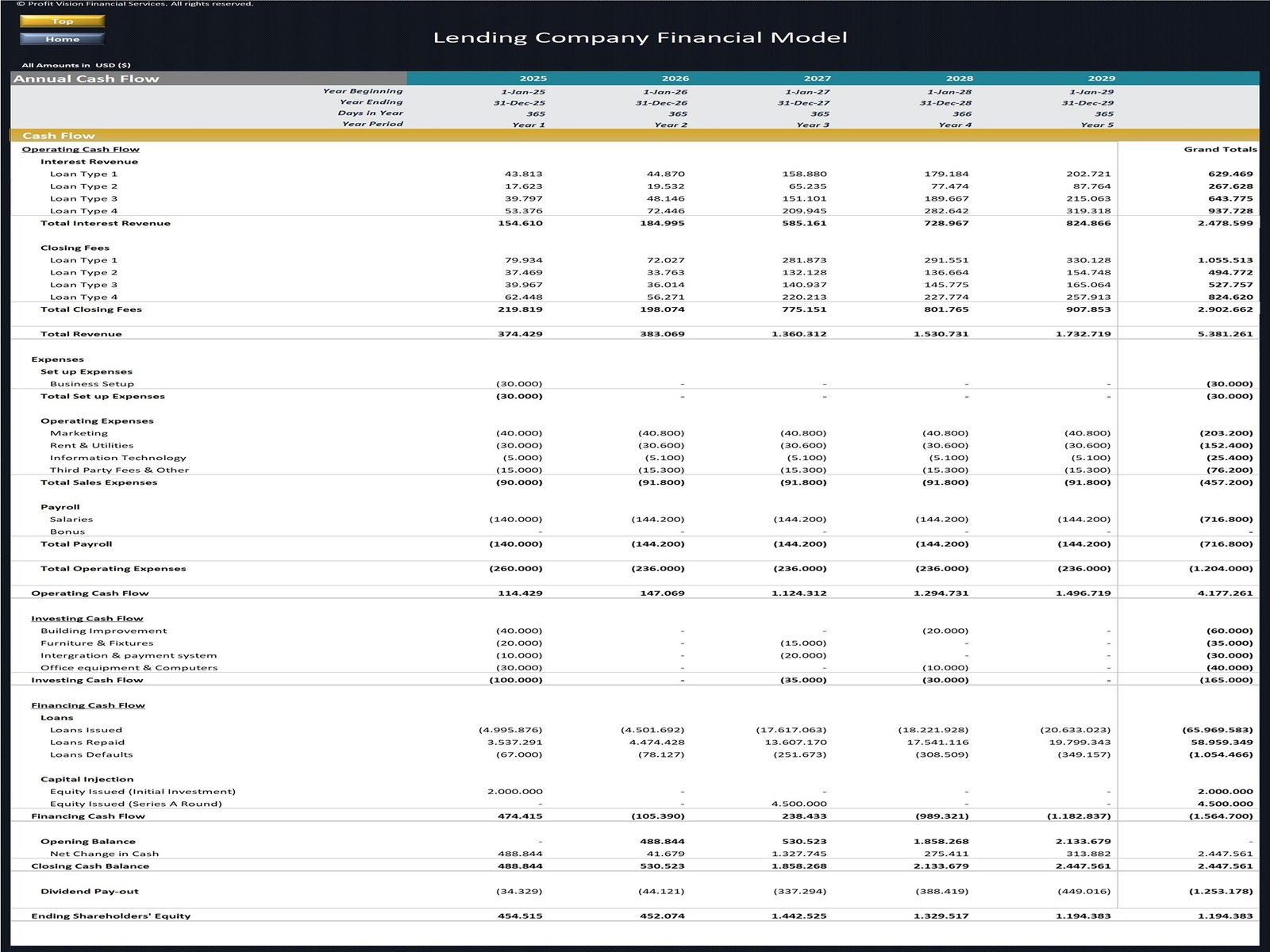Select the Closing Cash Balance row label

pyautogui.click(x=90, y=866)
